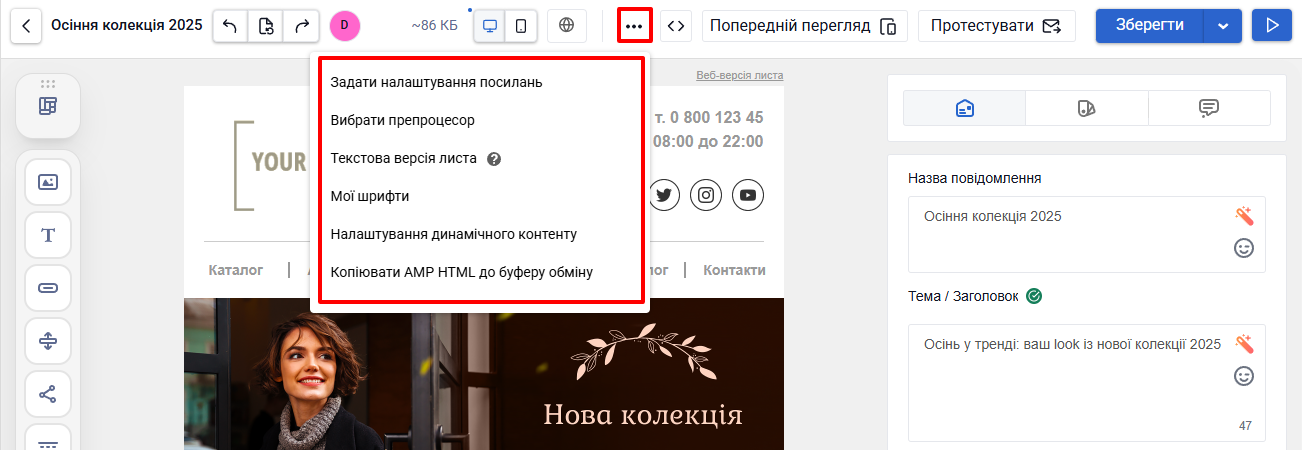Click the email title Осіння колекція 2025

[x=126, y=25]
